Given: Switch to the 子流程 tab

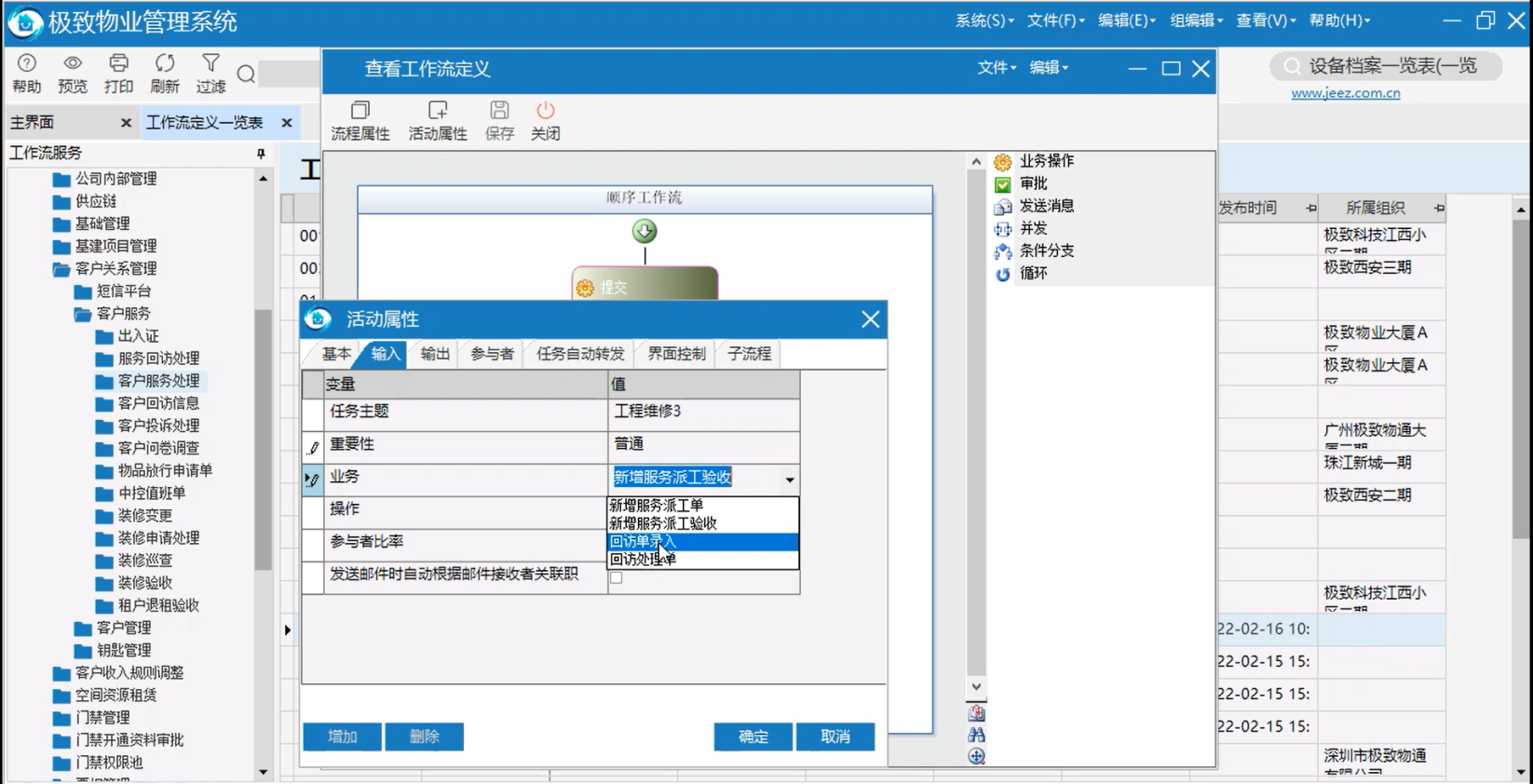Looking at the screenshot, I should click(749, 354).
